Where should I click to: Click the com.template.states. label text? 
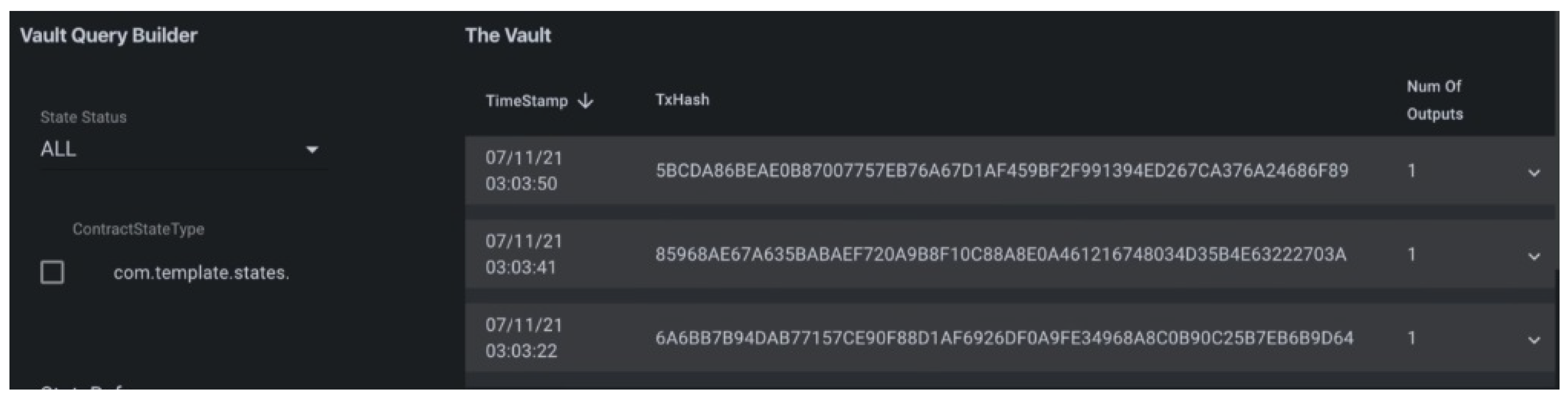[201, 273]
